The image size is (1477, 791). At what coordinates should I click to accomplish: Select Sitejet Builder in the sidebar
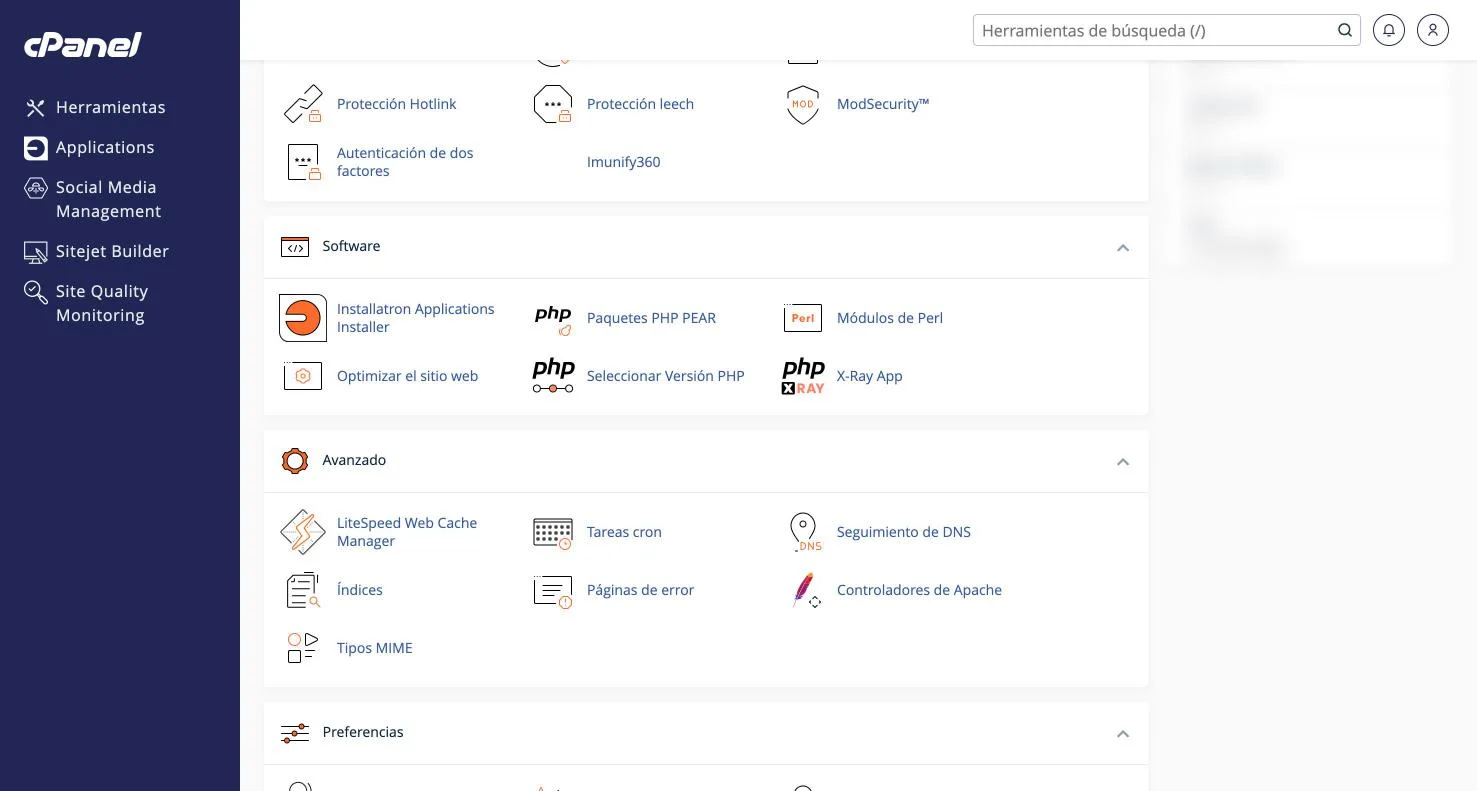pyautogui.click(x=97, y=251)
